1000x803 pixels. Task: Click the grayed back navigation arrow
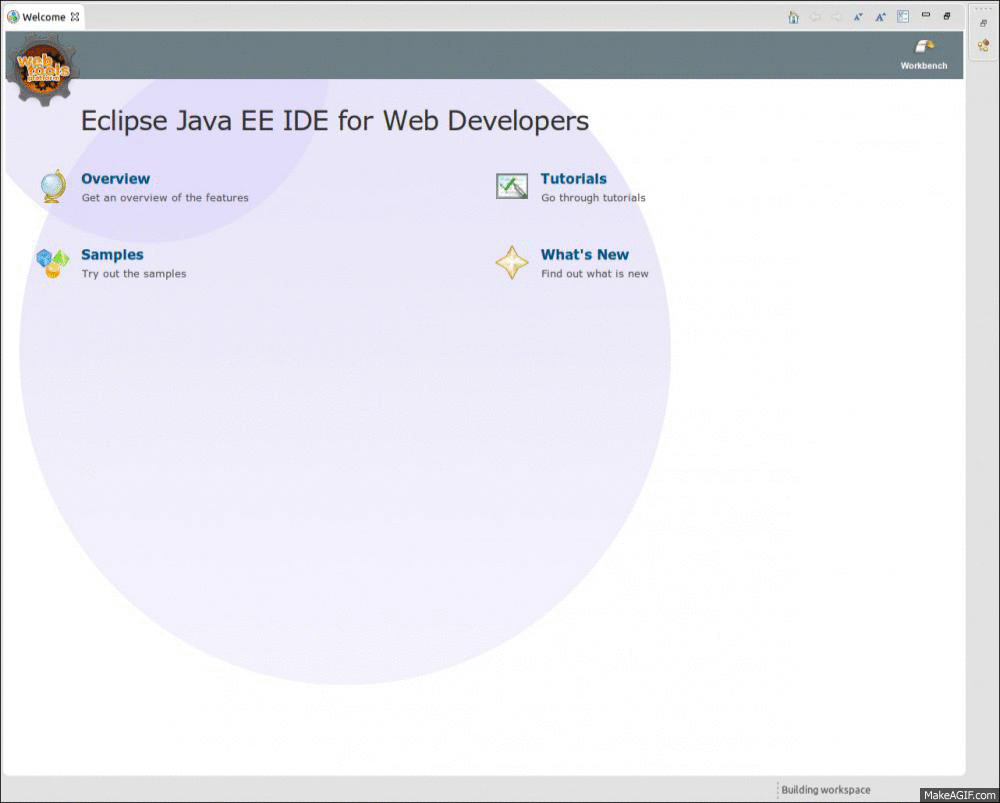[x=814, y=17]
